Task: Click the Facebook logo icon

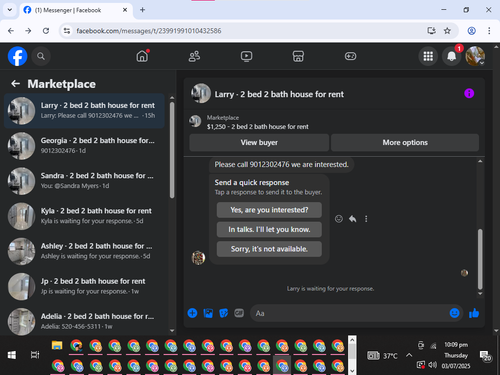Action: point(17,56)
